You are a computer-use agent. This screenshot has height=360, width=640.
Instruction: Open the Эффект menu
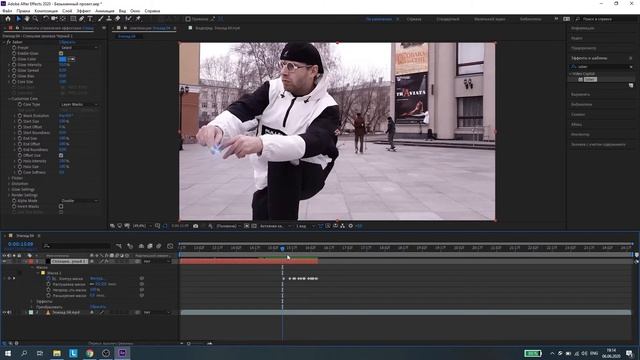(x=84, y=11)
